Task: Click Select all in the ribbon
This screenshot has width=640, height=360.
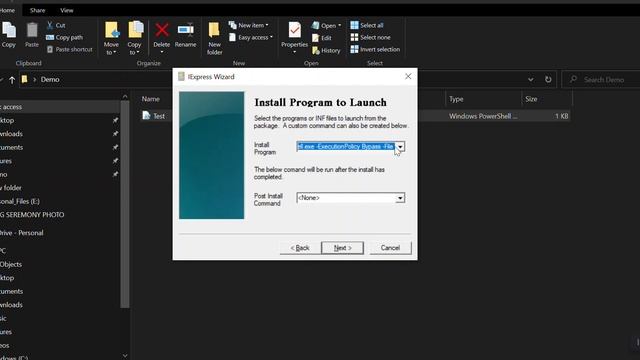Action: tap(367, 25)
